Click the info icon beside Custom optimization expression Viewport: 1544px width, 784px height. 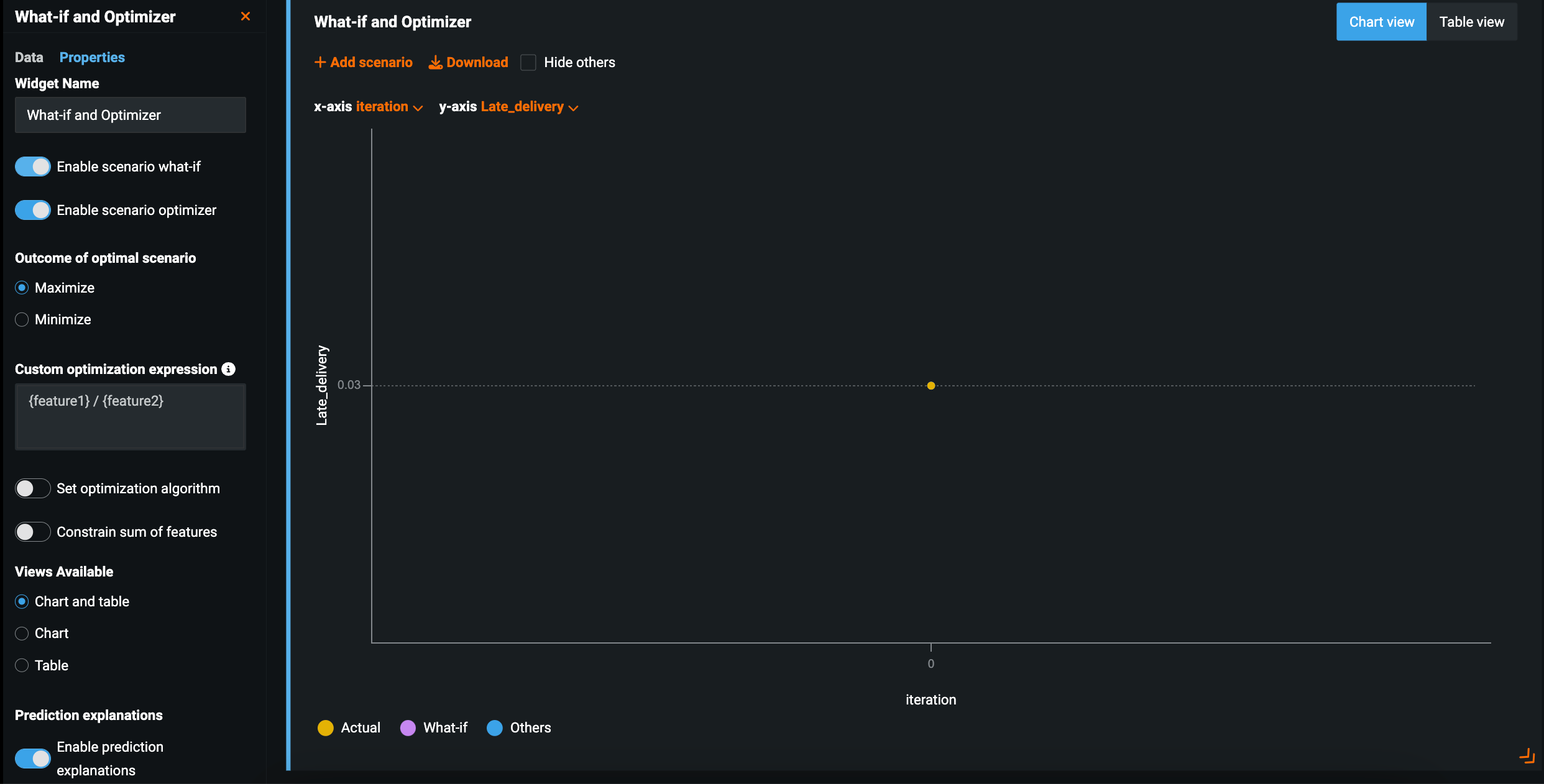click(229, 369)
